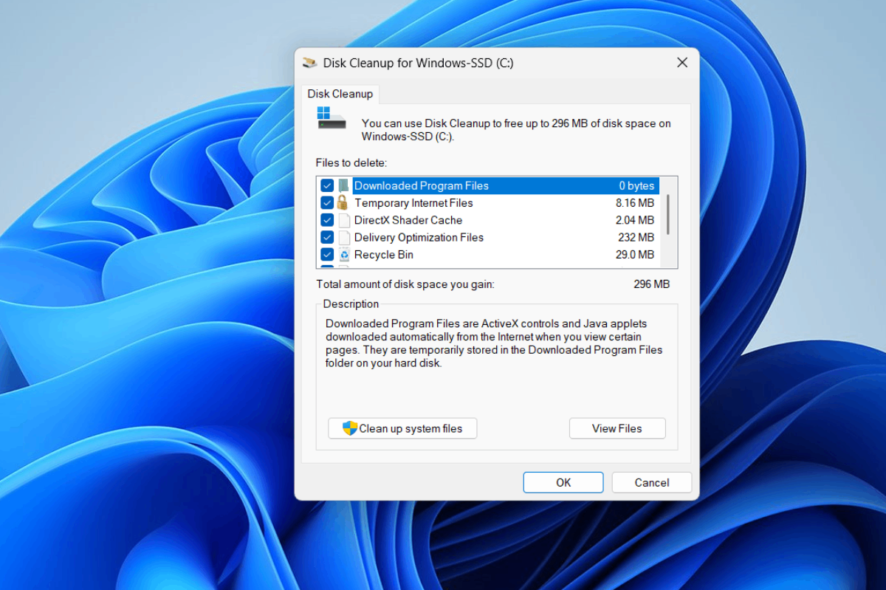Click the Downloaded Program Files row icon
Viewport: 886px width, 590px height.
click(x=344, y=185)
